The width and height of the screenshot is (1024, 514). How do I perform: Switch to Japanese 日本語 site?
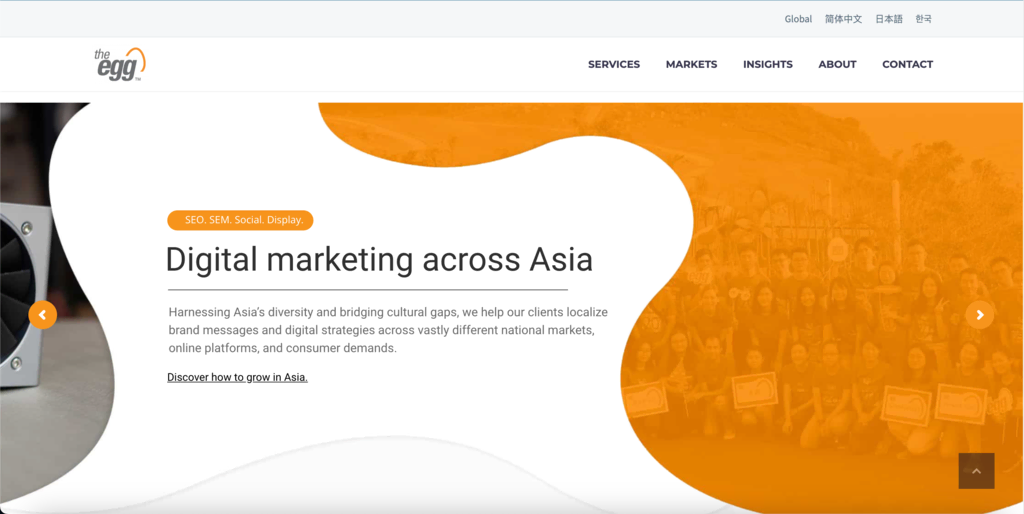pyautogui.click(x=889, y=19)
